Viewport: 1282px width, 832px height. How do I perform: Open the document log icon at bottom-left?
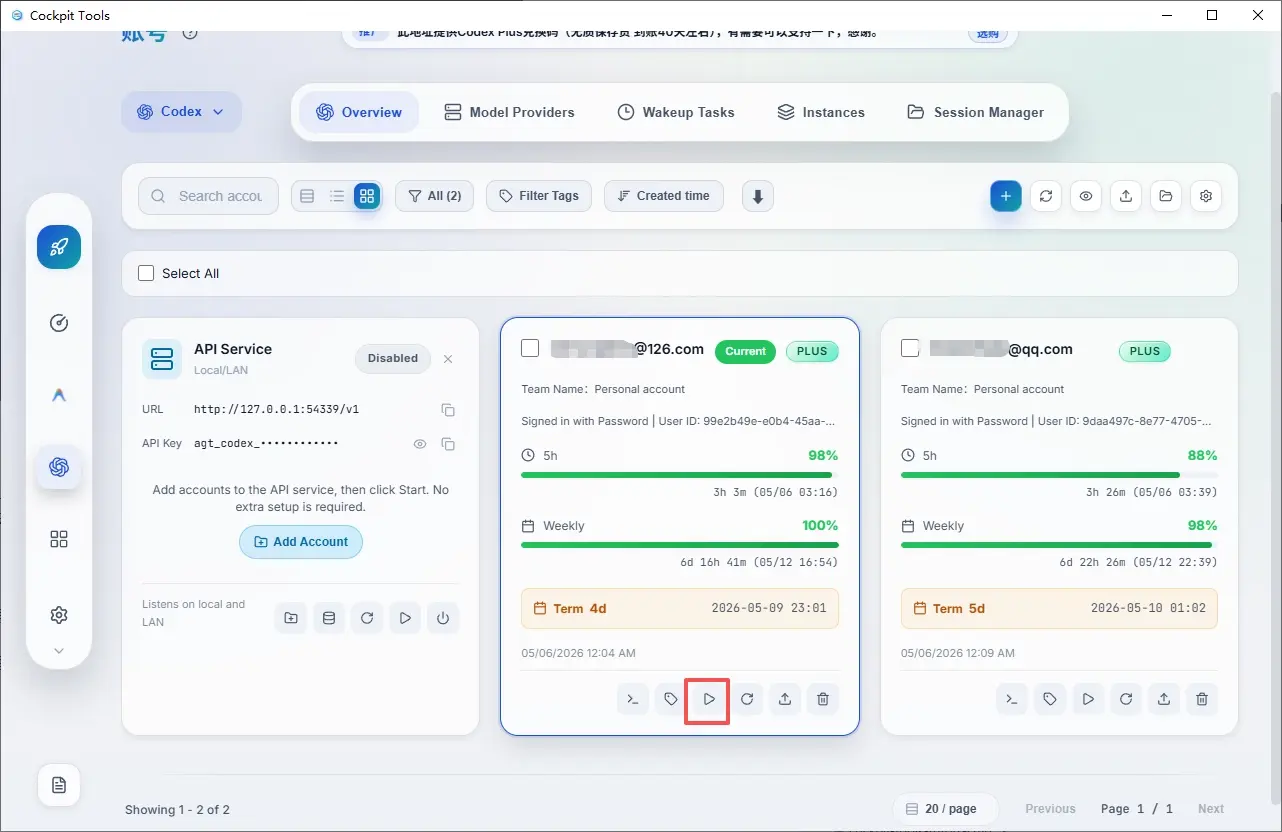59,785
